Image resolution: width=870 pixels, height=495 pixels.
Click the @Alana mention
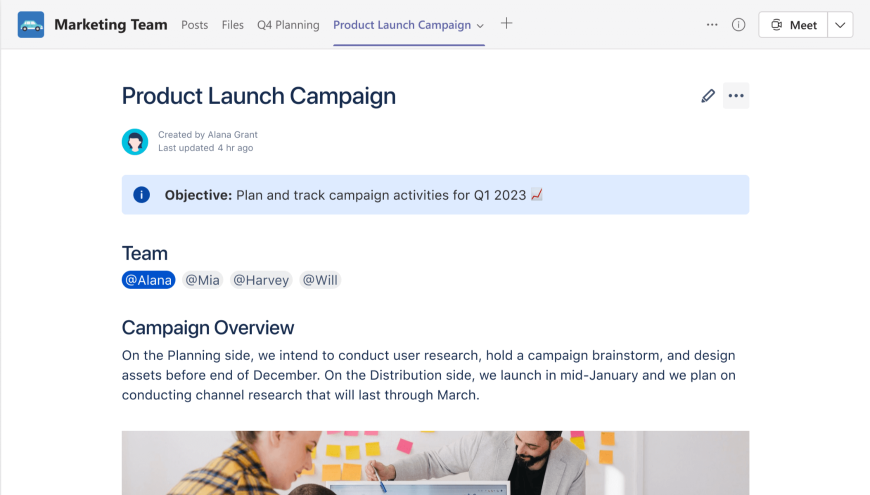[149, 280]
